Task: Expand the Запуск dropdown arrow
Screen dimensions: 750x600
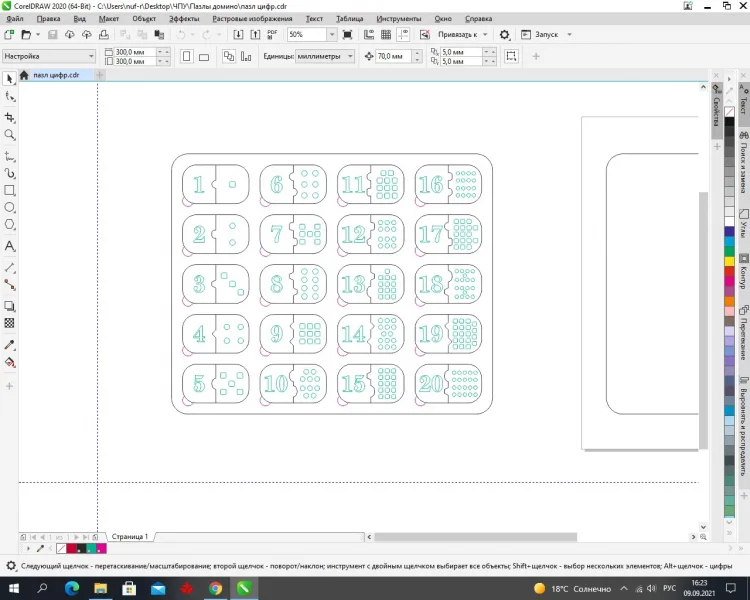Action: 569,34
